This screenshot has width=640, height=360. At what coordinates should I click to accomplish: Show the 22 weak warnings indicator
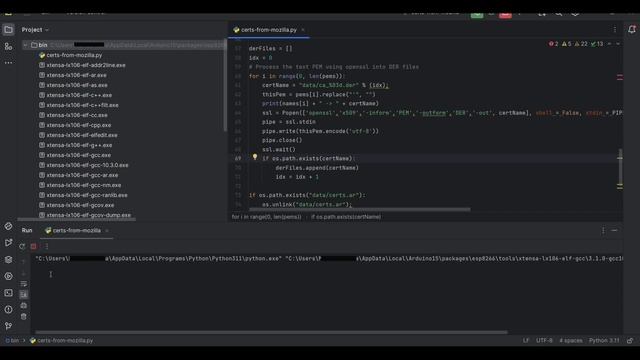pos(581,44)
